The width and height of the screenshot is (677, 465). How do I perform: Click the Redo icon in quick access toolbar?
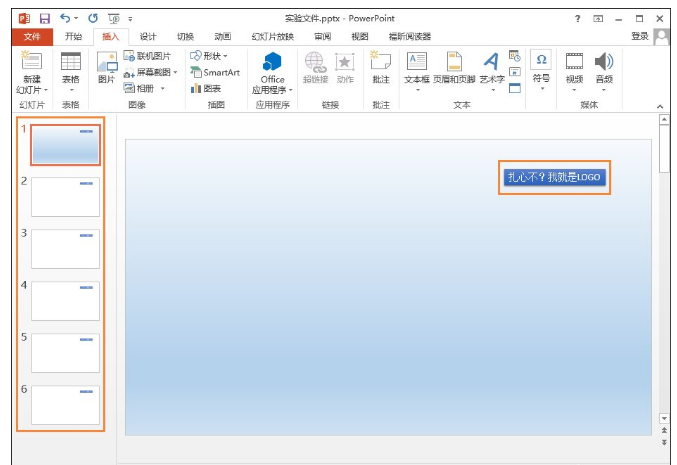(x=93, y=18)
